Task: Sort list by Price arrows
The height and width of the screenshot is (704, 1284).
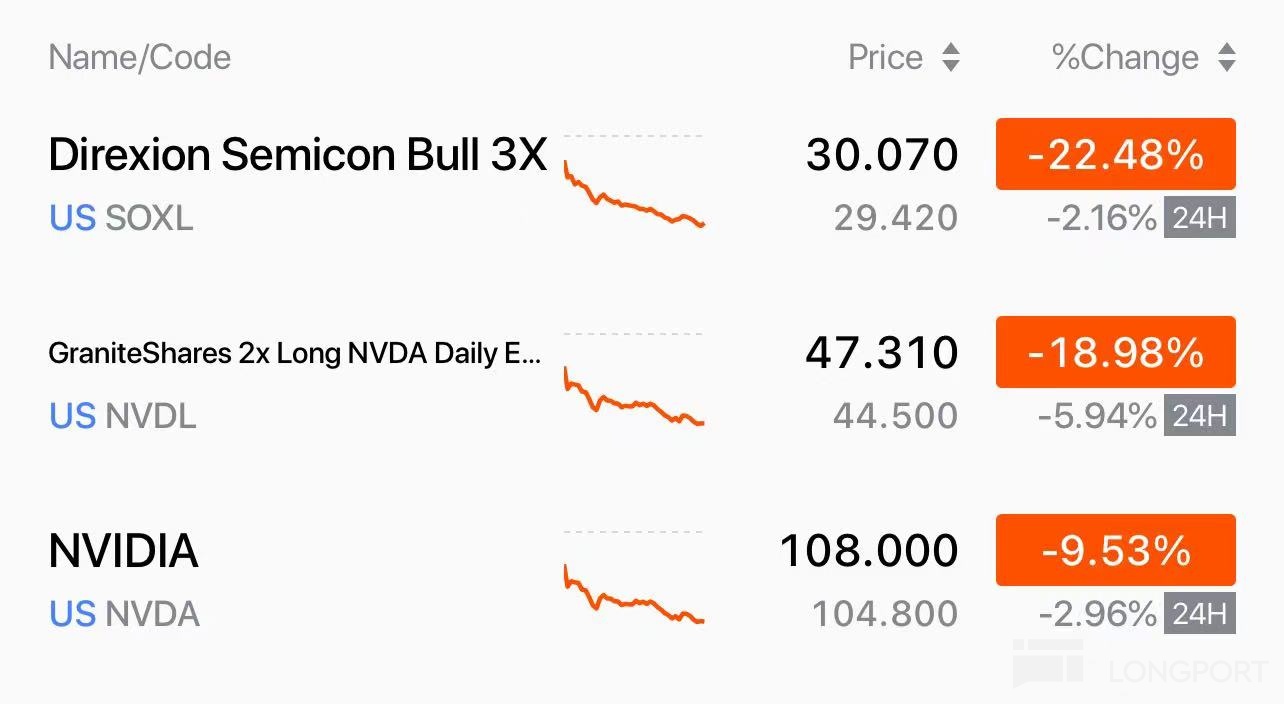Action: point(951,58)
